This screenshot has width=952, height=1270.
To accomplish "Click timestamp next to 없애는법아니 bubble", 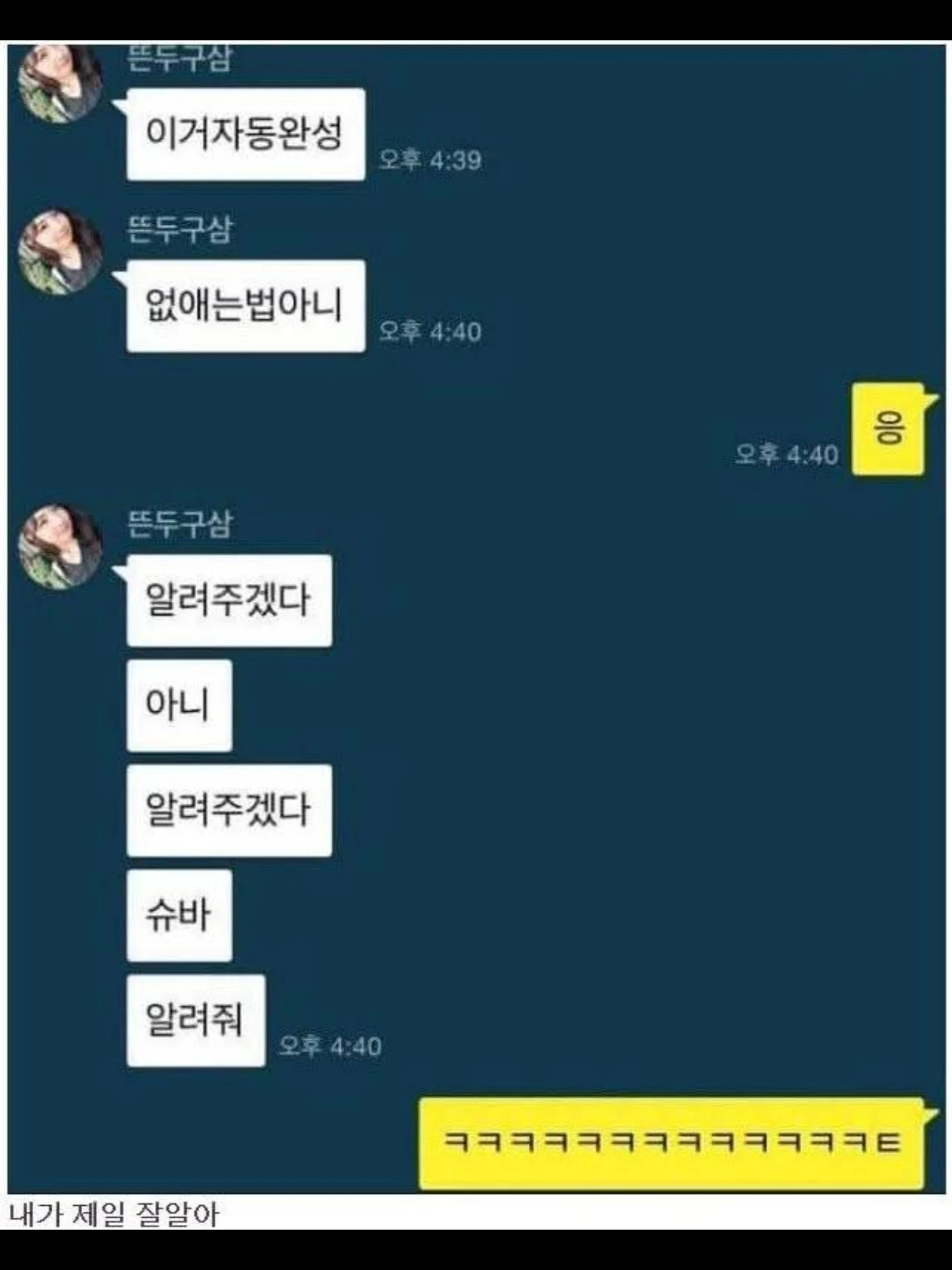I will [x=430, y=331].
